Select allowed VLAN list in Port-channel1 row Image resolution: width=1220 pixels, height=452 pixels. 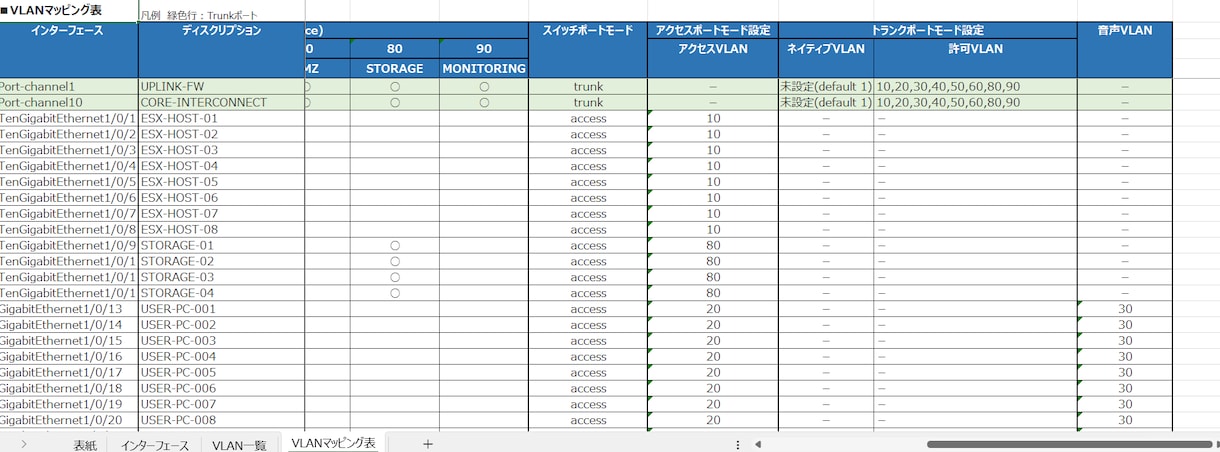[975, 87]
